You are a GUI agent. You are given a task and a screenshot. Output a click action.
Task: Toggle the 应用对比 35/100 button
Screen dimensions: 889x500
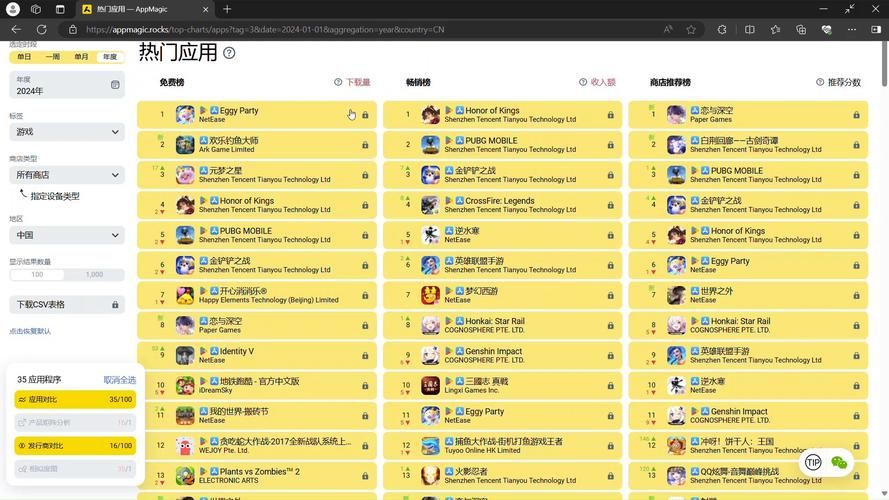tap(75, 399)
